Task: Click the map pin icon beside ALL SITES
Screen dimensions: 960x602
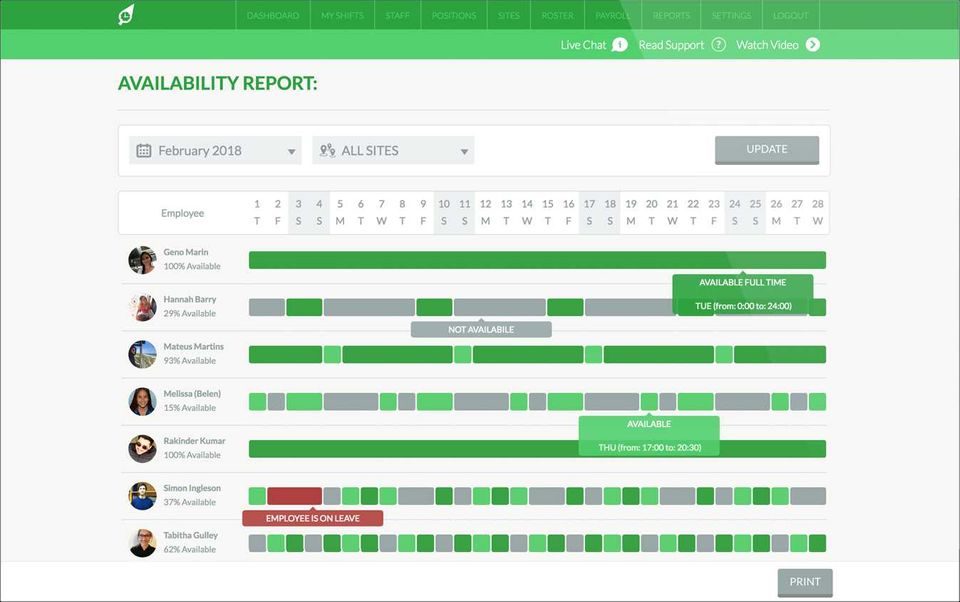Action: click(328, 151)
